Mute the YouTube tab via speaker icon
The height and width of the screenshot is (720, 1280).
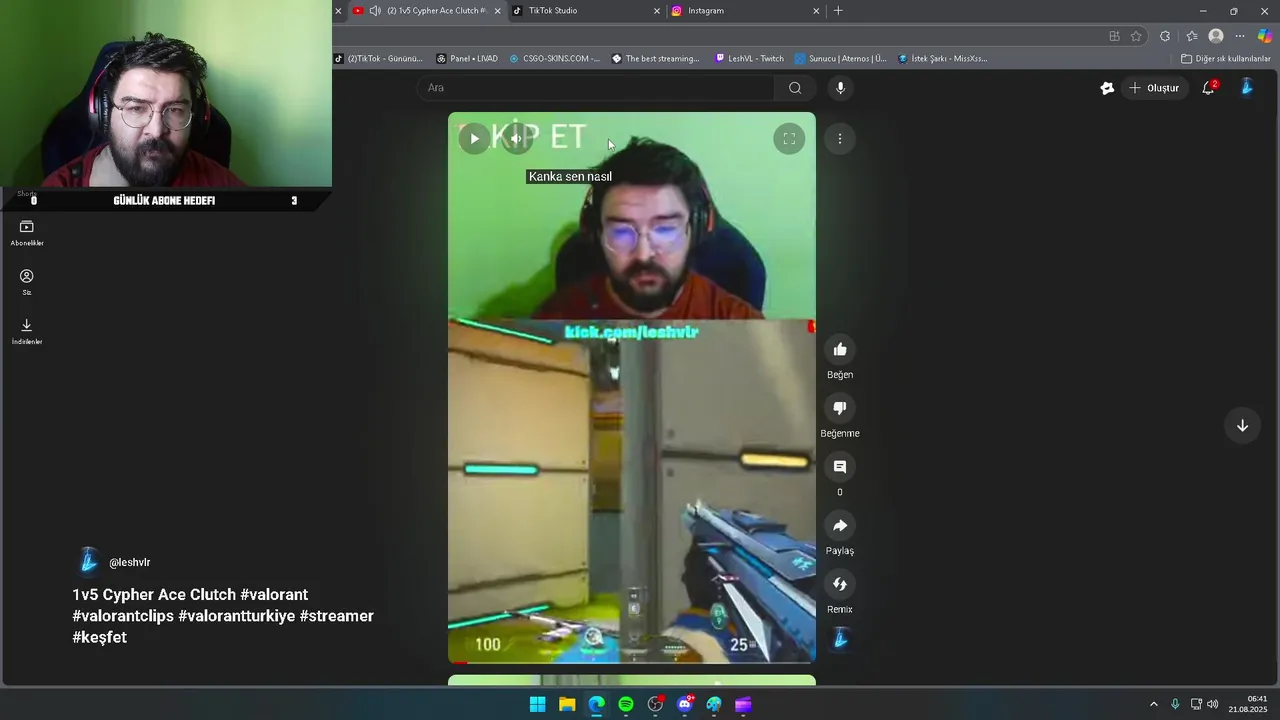[x=375, y=11]
